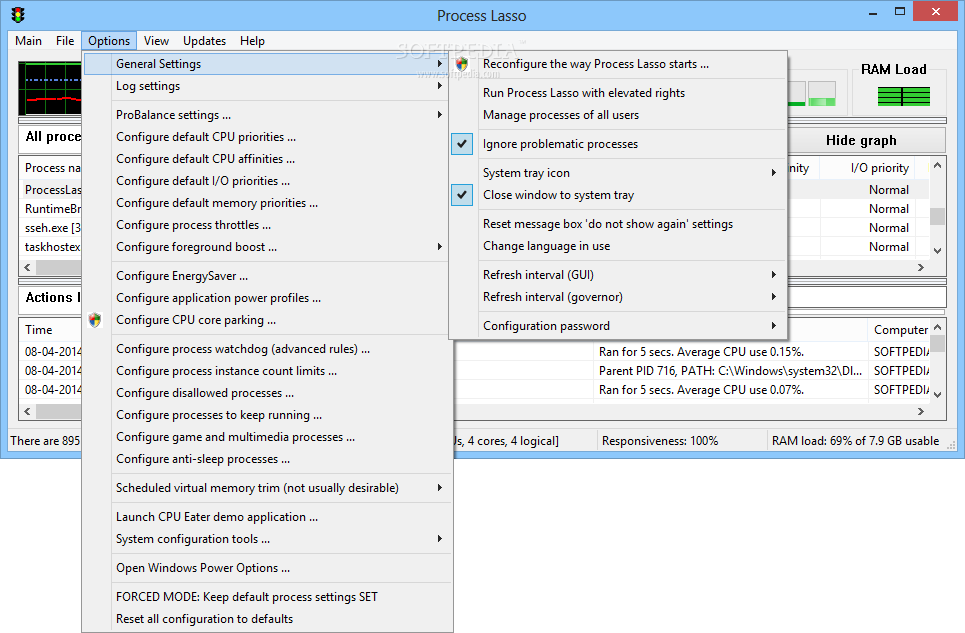The height and width of the screenshot is (633, 965).
Task: Select Change language in use
Action: (x=618, y=246)
